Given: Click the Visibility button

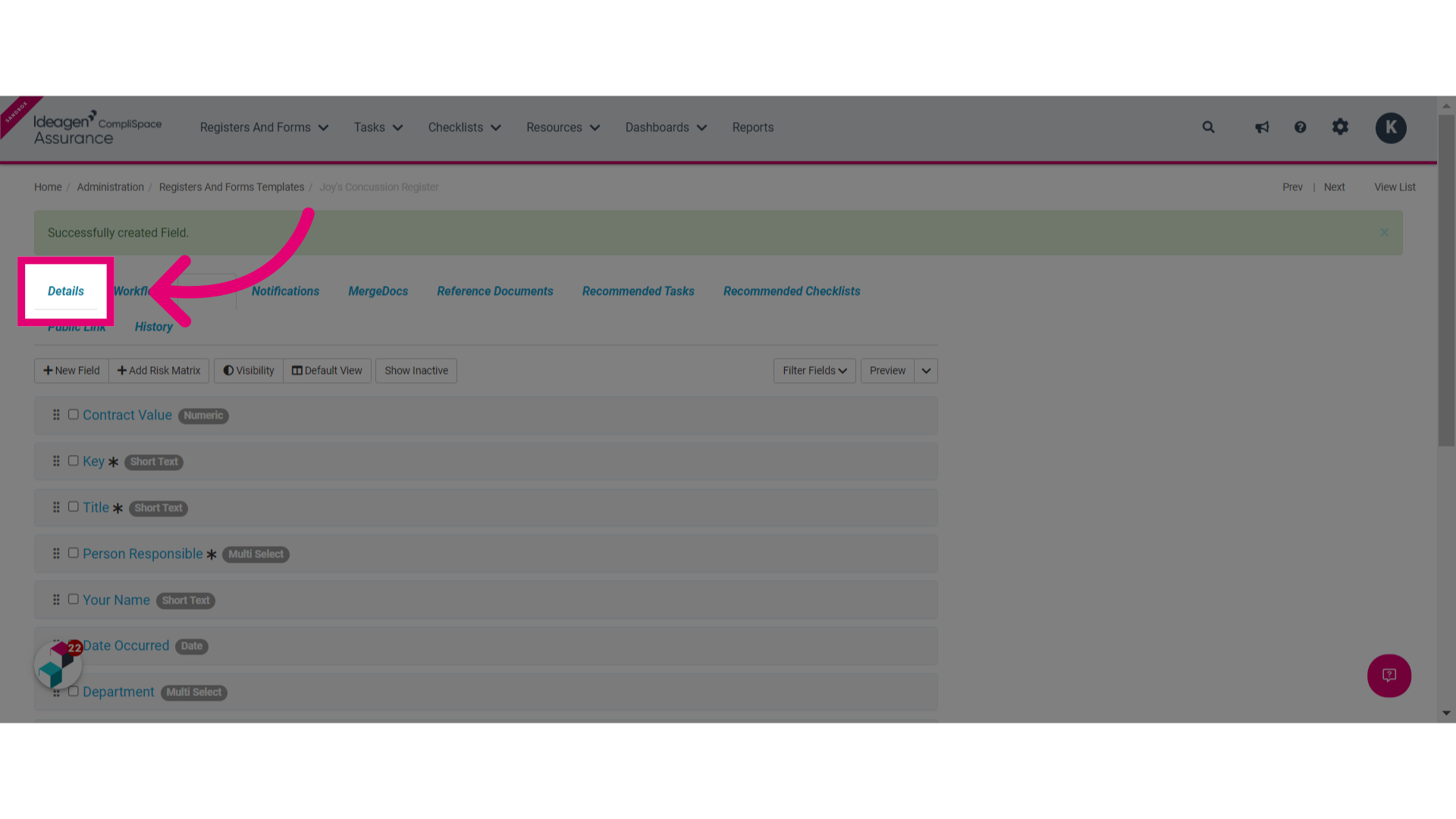Looking at the screenshot, I should coord(249,371).
